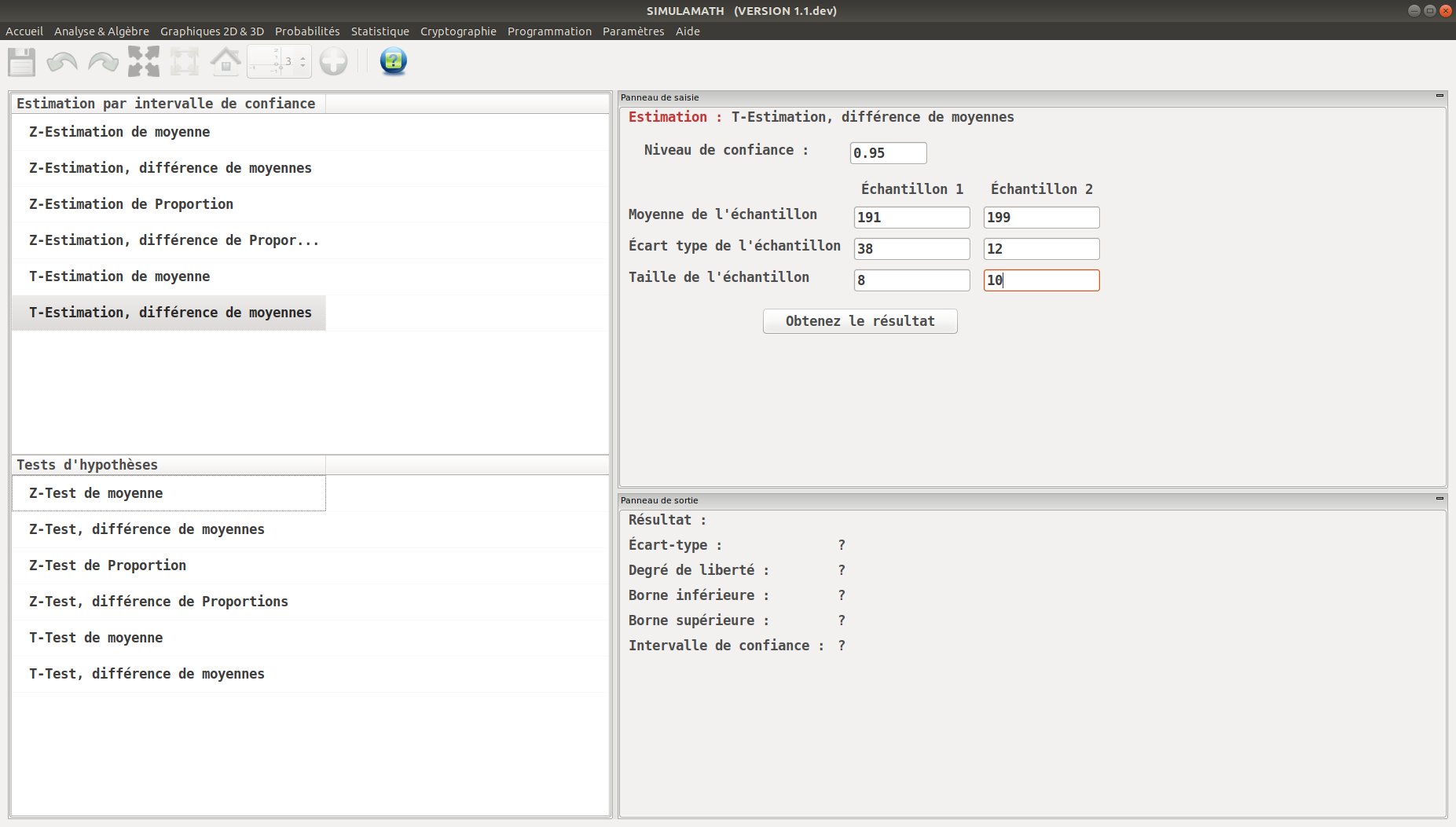Viewport: 1456px width, 827px height.
Task: Click the fit-to-frame icon
Action: (x=185, y=61)
